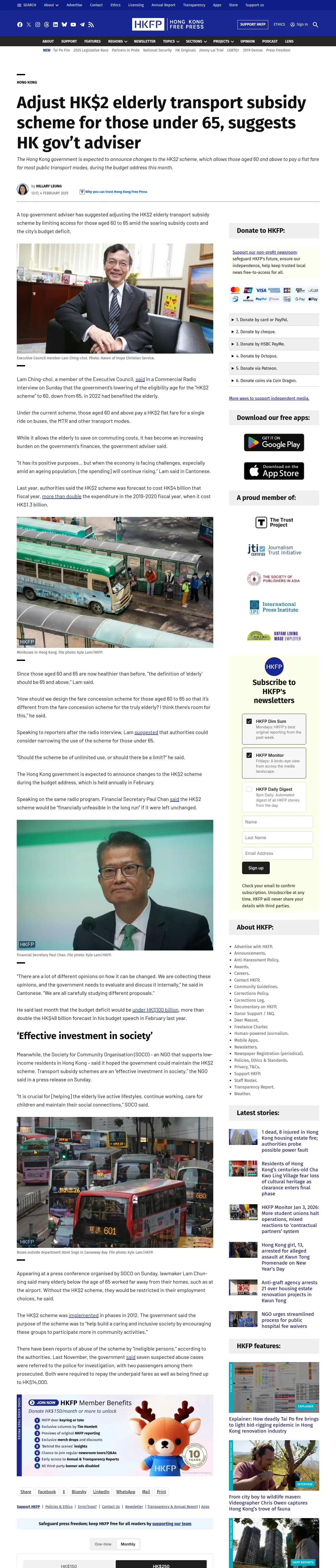Click the Support HKFP button
The width and height of the screenshot is (336, 1568).
click(253, 24)
